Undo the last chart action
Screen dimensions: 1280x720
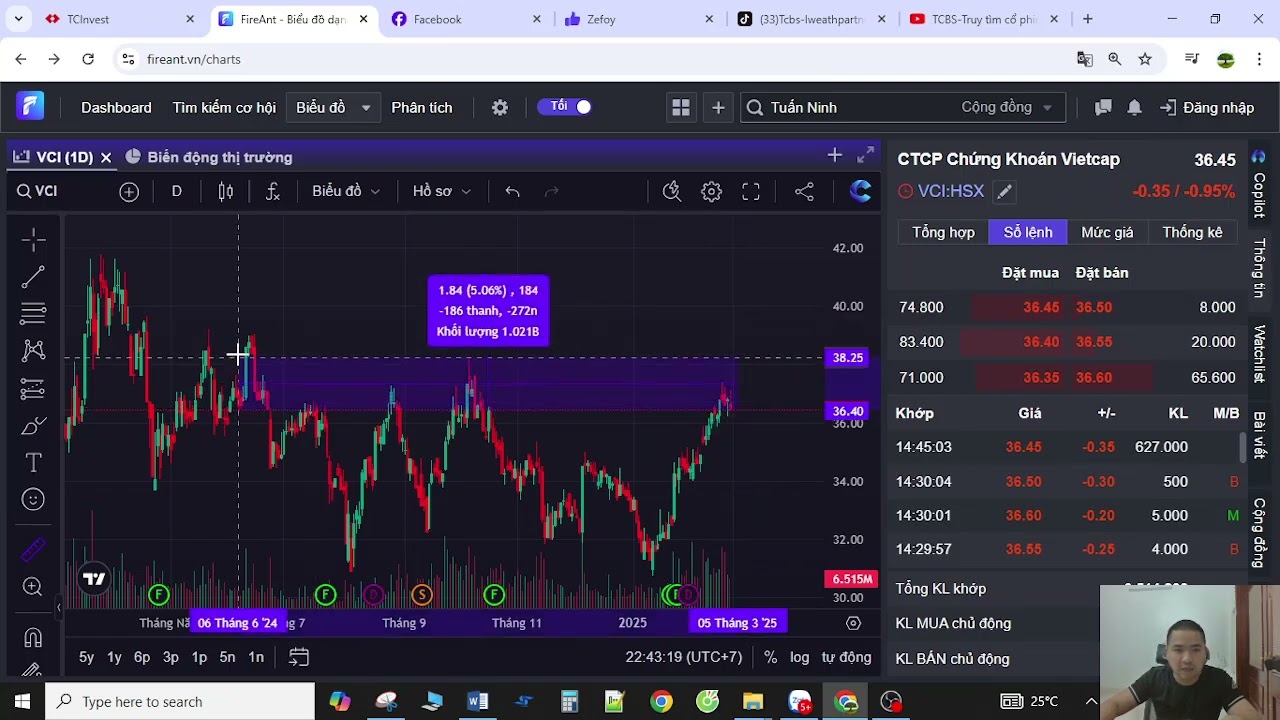coord(512,191)
